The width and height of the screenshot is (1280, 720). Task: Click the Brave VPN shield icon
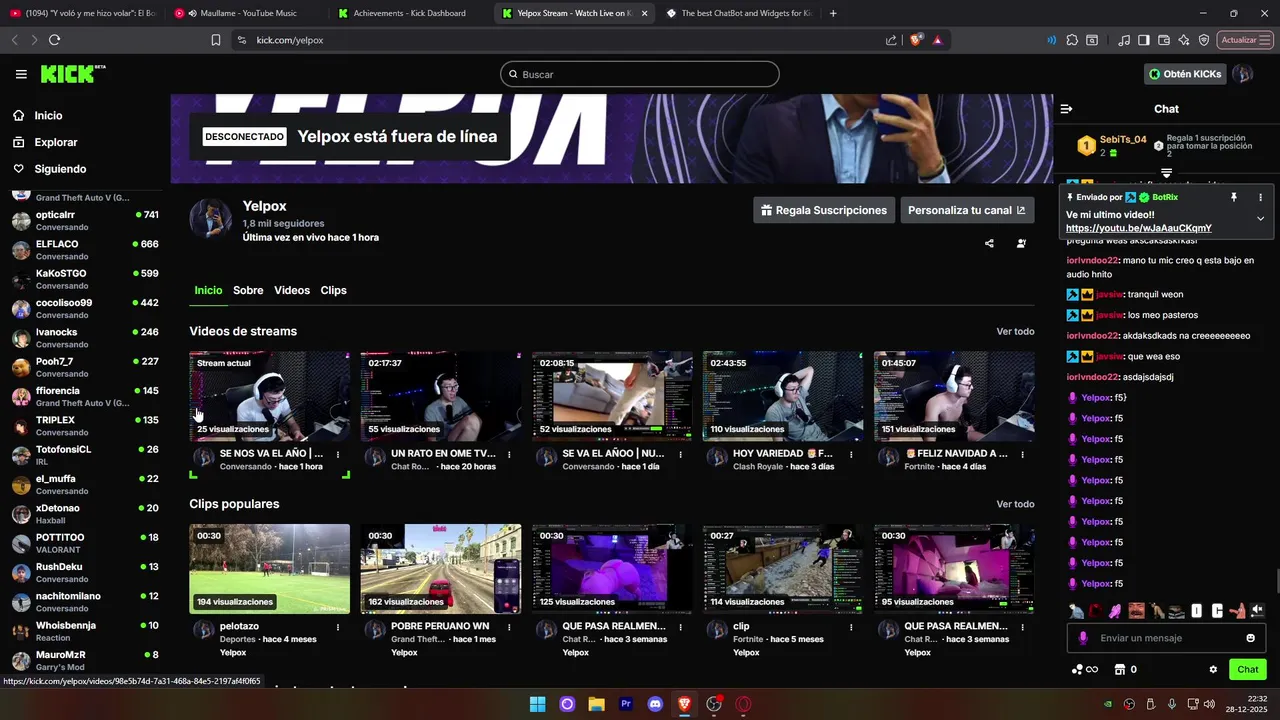[x=1204, y=40]
